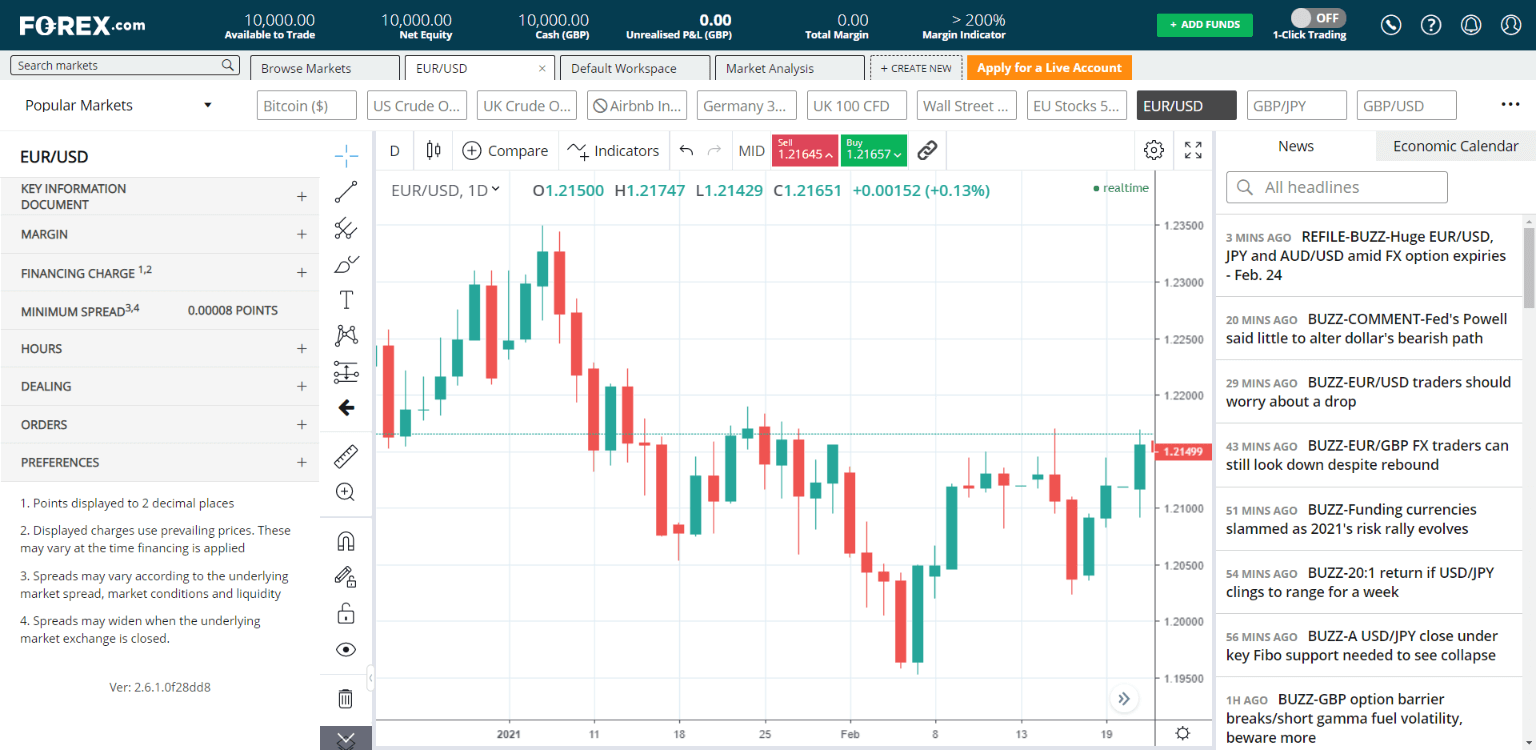Toggle the drawing lock icon
Screen dimensions: 1536x750
tap(346, 612)
